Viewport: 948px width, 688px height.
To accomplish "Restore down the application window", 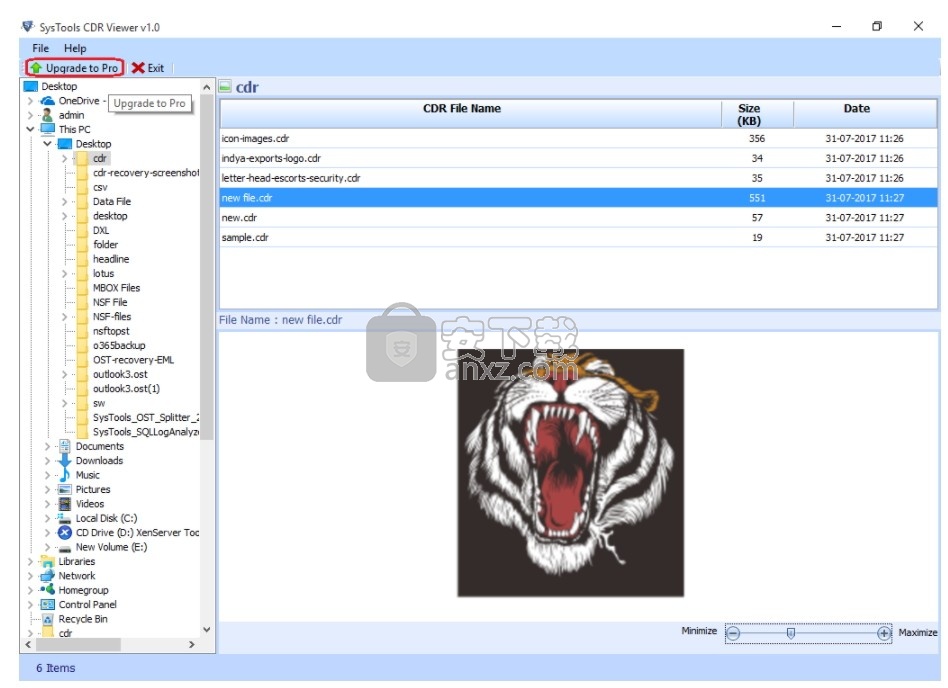I will 877,26.
